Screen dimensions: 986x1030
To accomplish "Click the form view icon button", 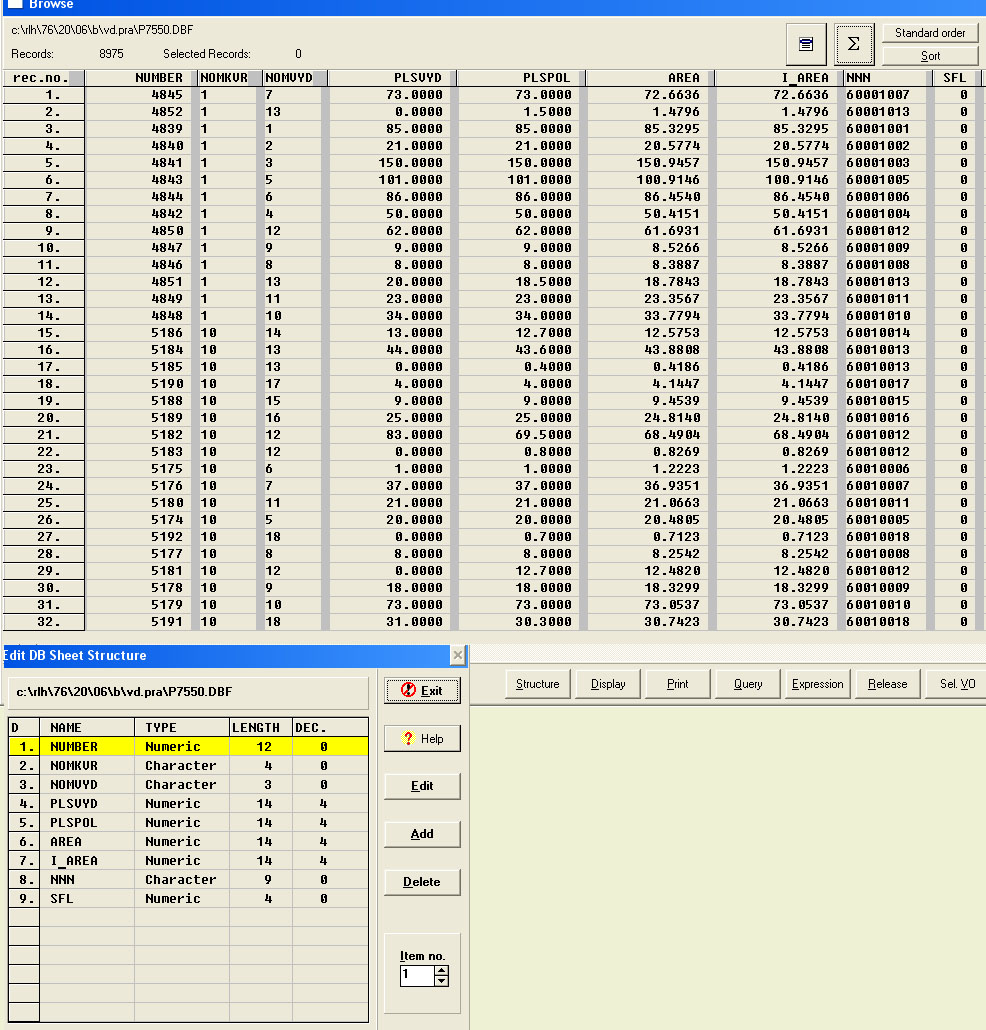I will pyautogui.click(x=806, y=44).
